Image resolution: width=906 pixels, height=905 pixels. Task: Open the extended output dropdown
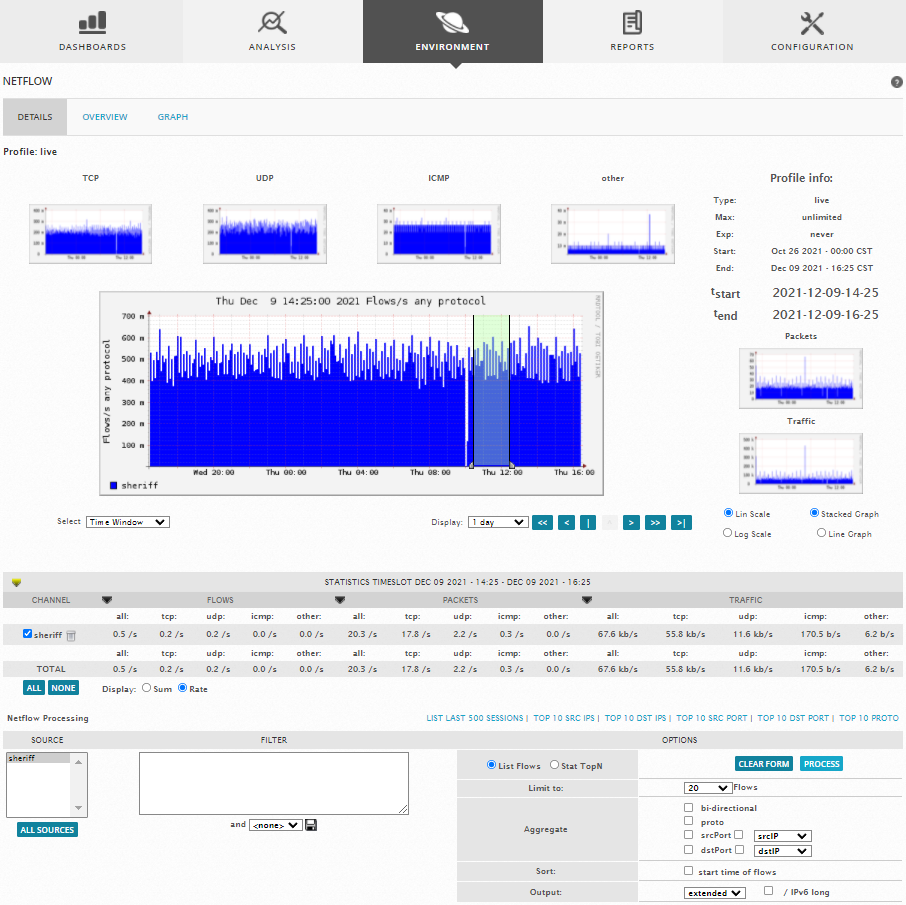(x=715, y=893)
